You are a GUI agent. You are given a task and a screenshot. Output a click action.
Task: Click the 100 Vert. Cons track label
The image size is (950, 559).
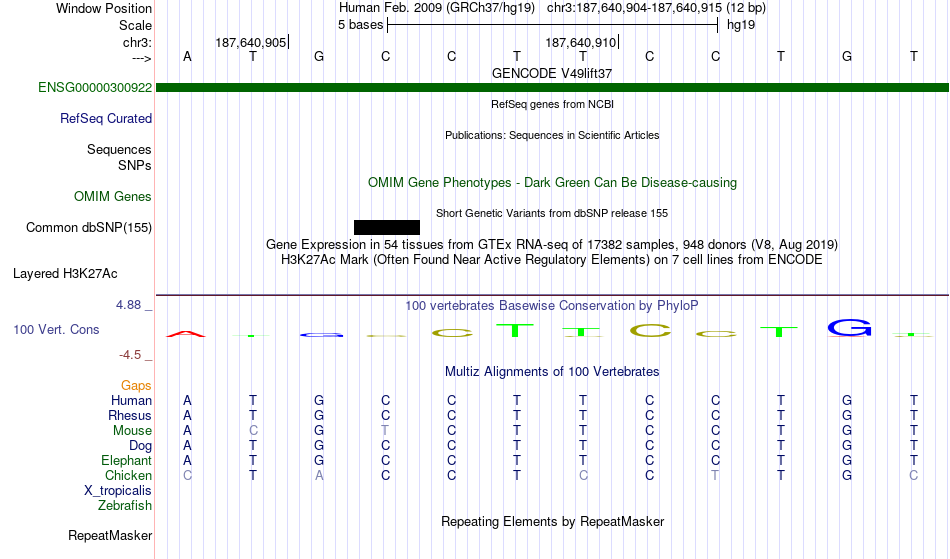click(56, 329)
